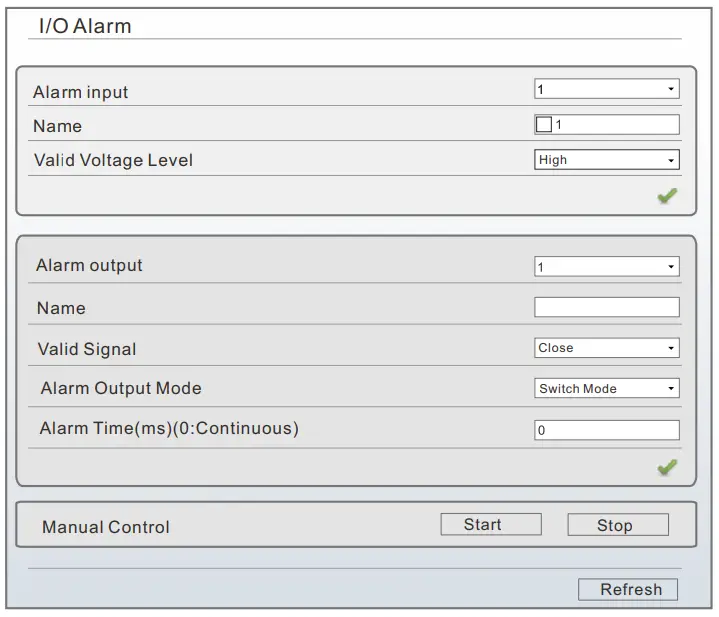Open the Alarm Output Mode dropdown
This screenshot has width=719, height=617.
(607, 388)
